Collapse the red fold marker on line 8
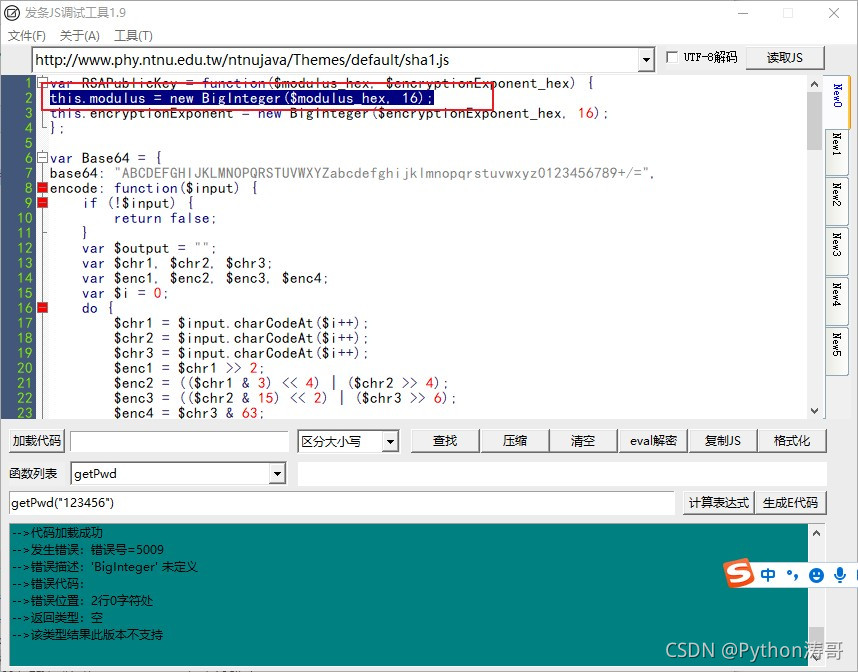Image resolution: width=858 pixels, height=672 pixels. pos(43,188)
